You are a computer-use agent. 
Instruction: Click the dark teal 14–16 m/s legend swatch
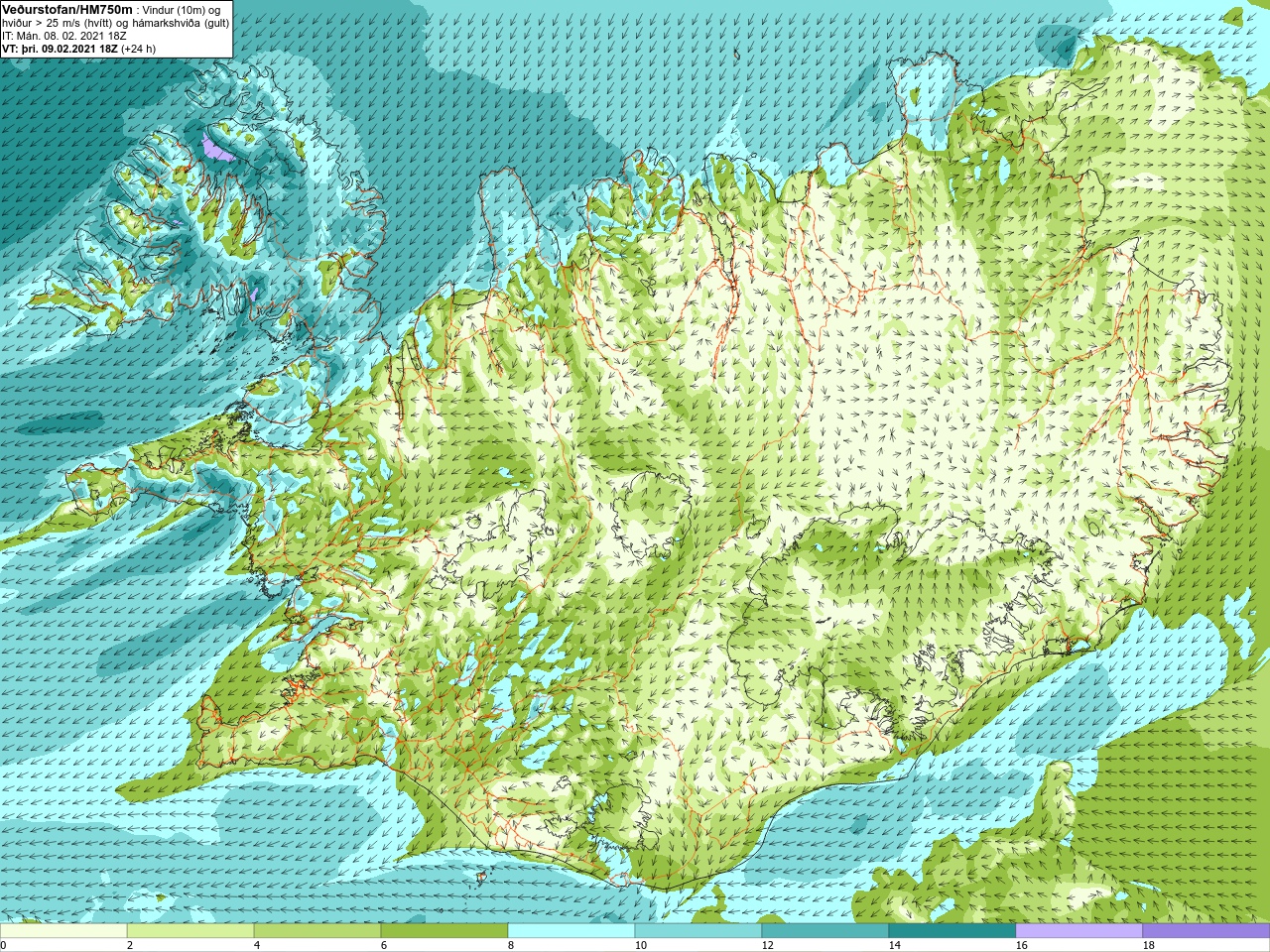pyautogui.click(x=952, y=931)
